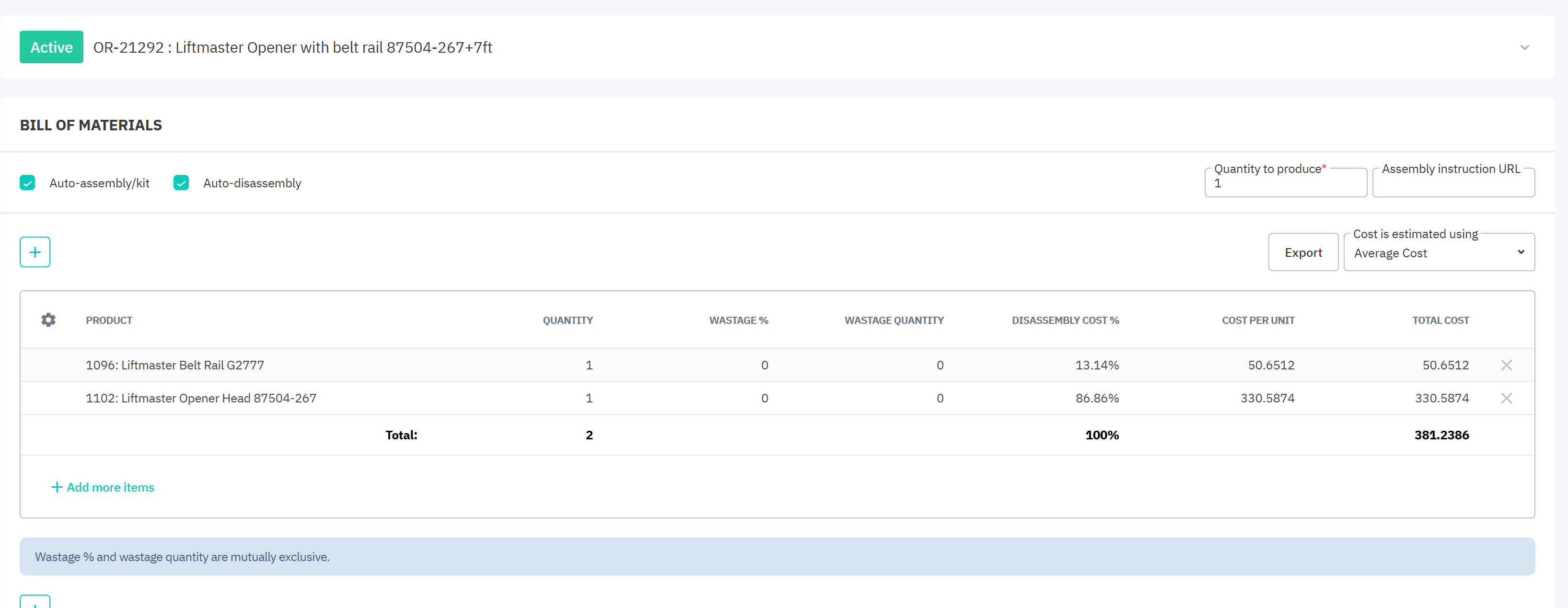Click the bottom partially visible plus button
The width and height of the screenshot is (1568, 608).
click(x=35, y=603)
